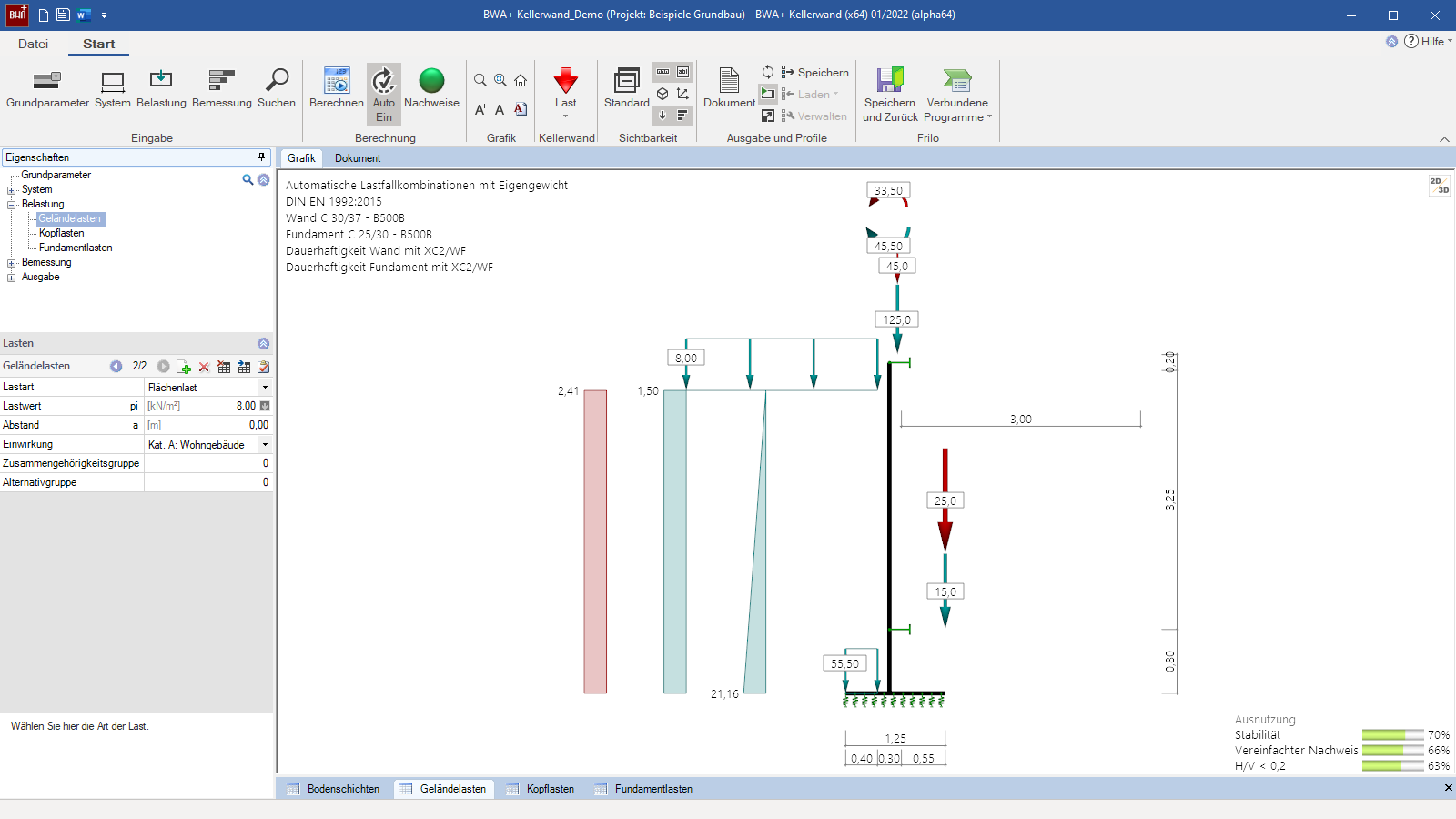The image size is (1456, 819).
Task: Toggle load arrow visibility icon
Action: click(x=662, y=116)
